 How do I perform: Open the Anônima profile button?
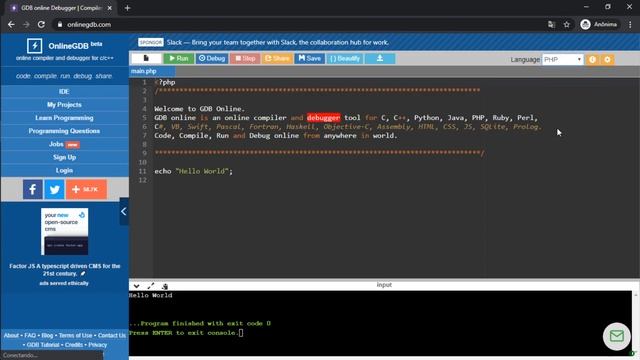click(x=599, y=24)
